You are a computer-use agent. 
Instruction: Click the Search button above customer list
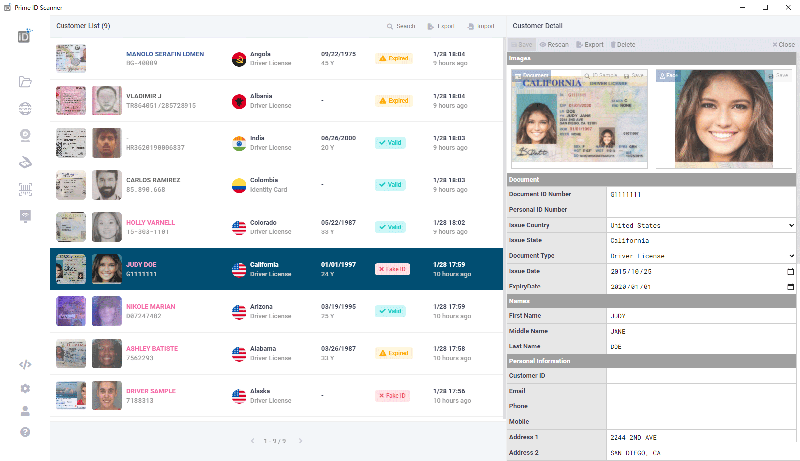point(401,25)
